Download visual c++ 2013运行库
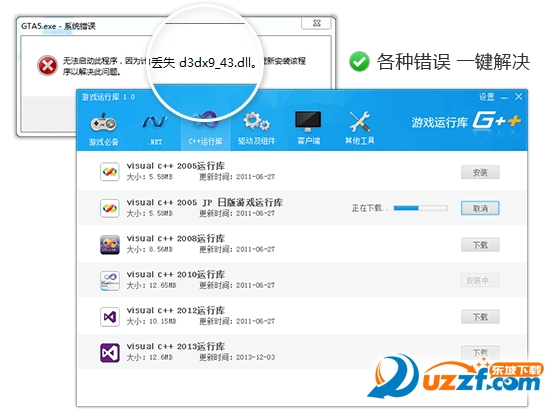Screen dimensions: 551x415 pyautogui.click(x=480, y=352)
